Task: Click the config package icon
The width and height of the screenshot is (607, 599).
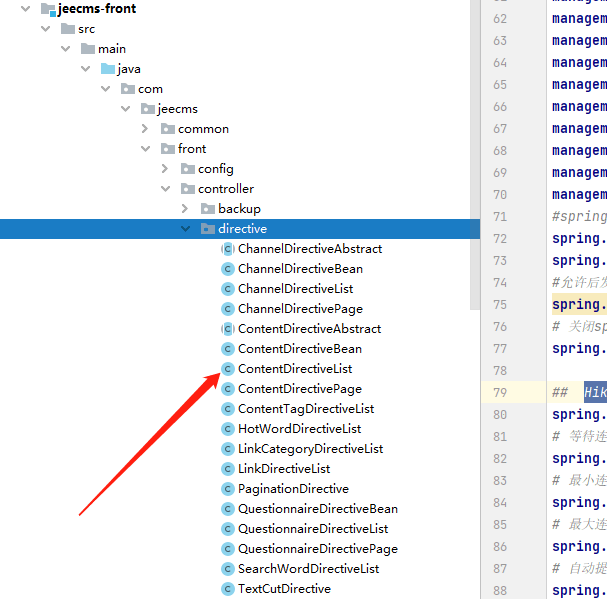Action: click(x=188, y=169)
